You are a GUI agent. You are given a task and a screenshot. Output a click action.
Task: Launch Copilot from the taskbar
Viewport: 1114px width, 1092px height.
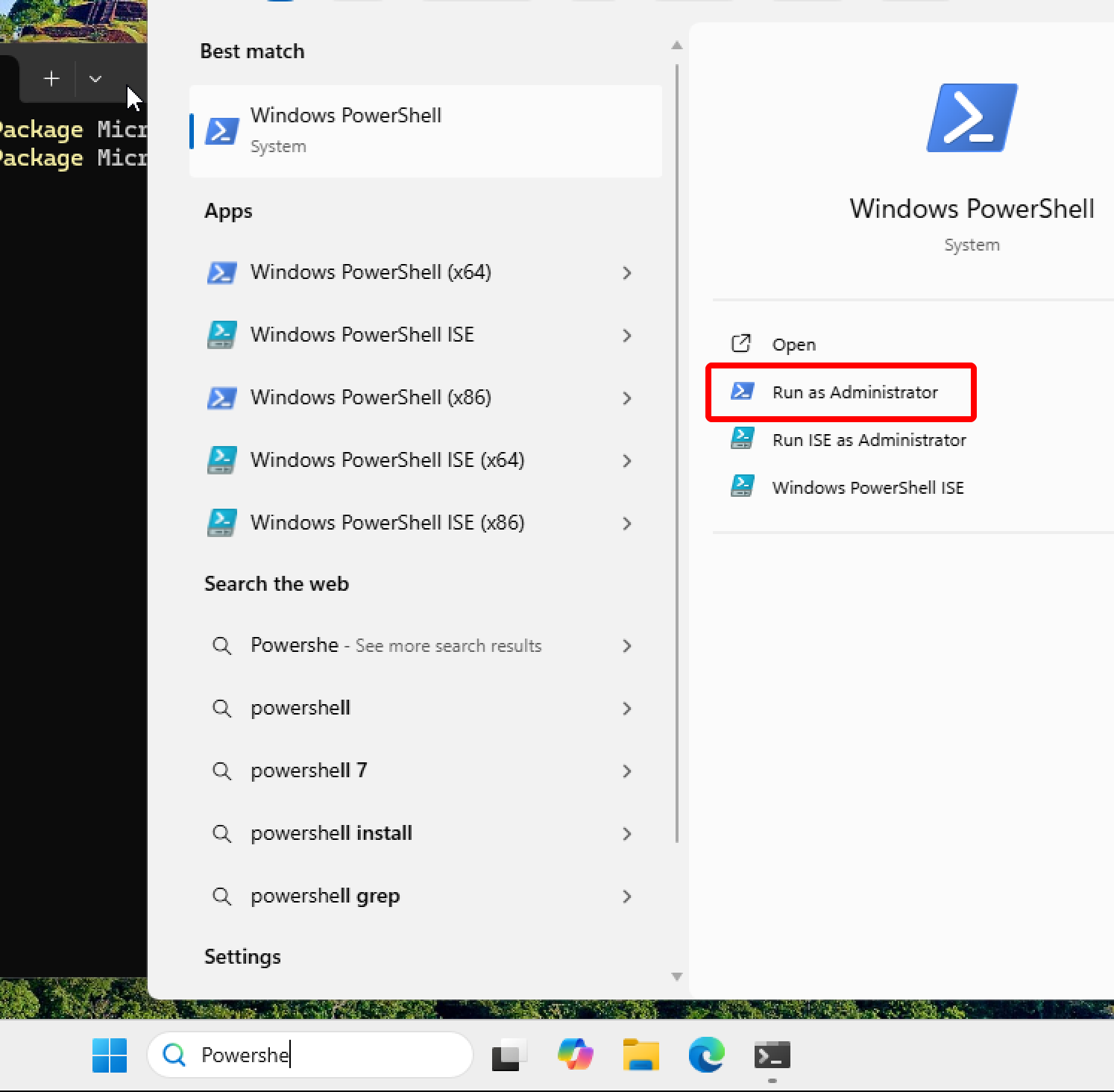pos(575,1055)
